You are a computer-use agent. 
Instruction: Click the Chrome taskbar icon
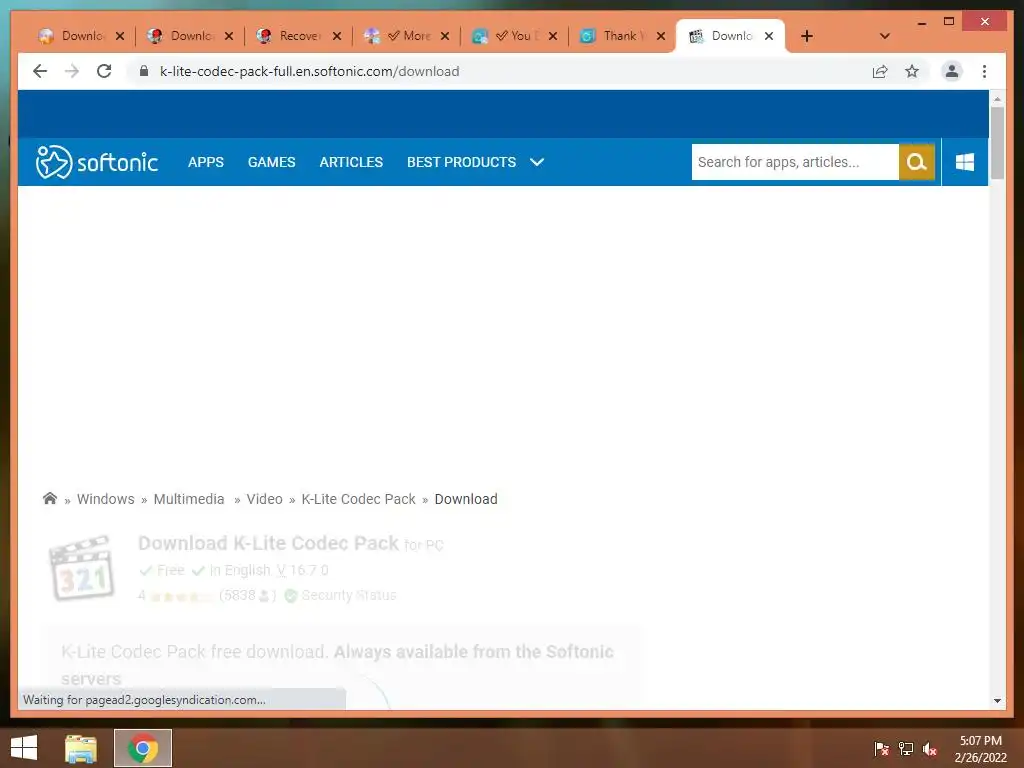tap(143, 748)
